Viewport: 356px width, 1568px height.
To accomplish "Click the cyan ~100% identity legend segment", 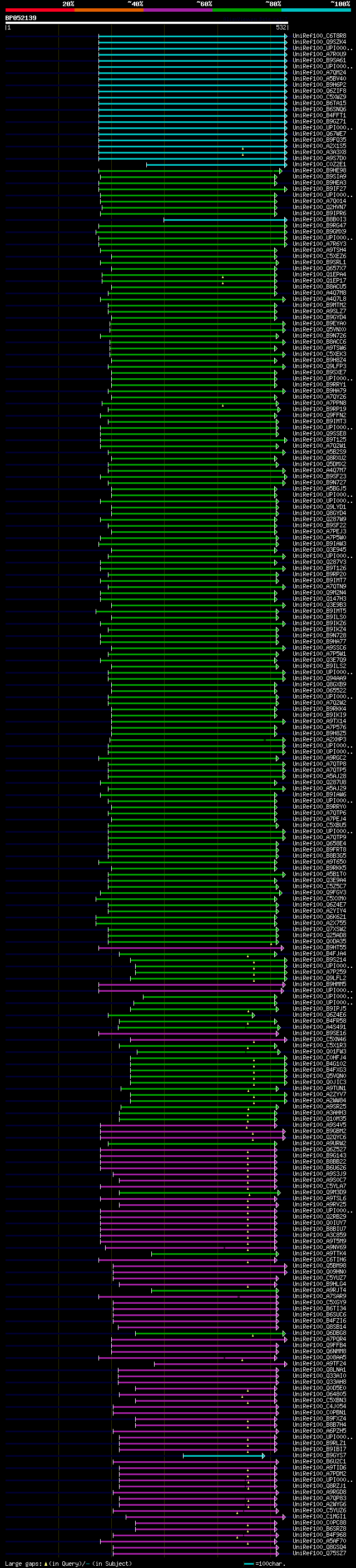I will click(316, 10).
